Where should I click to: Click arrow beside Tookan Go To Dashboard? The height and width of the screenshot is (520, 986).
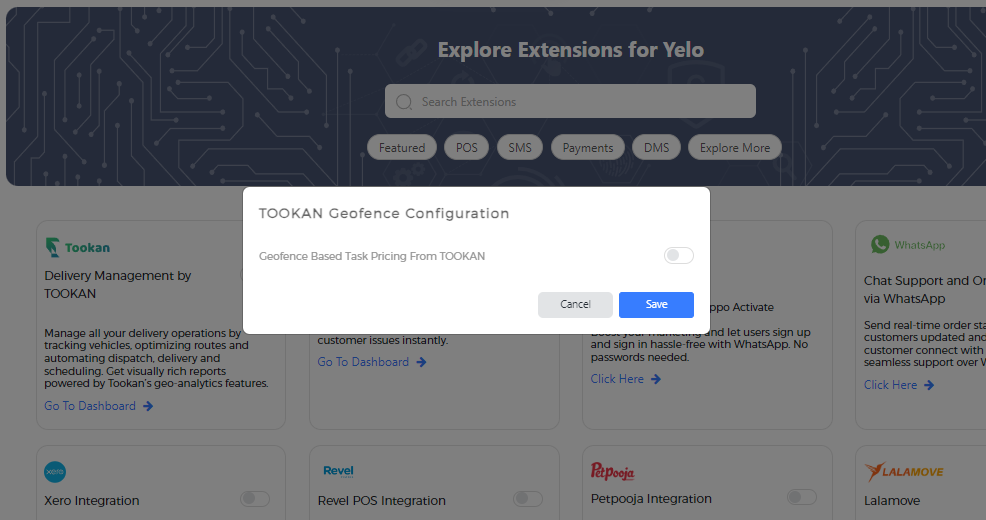(x=148, y=406)
